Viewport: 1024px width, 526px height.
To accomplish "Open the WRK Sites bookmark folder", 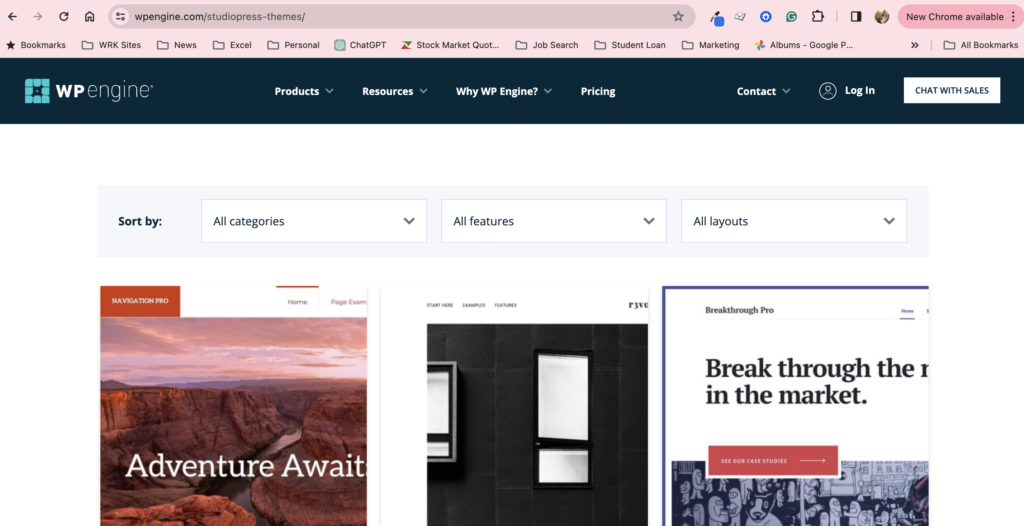I will (111, 45).
